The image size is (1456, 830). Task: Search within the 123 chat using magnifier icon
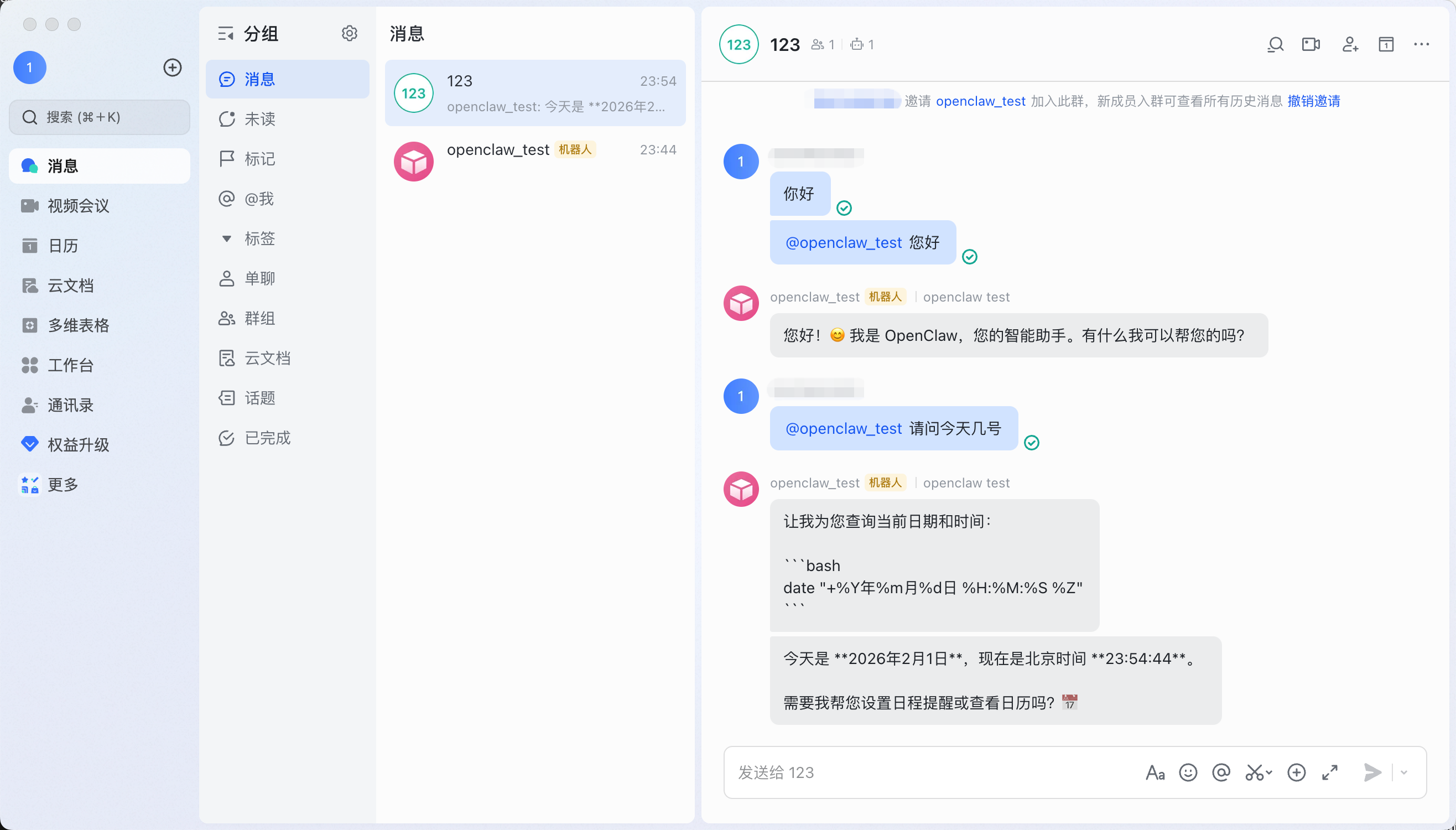pos(1275,44)
